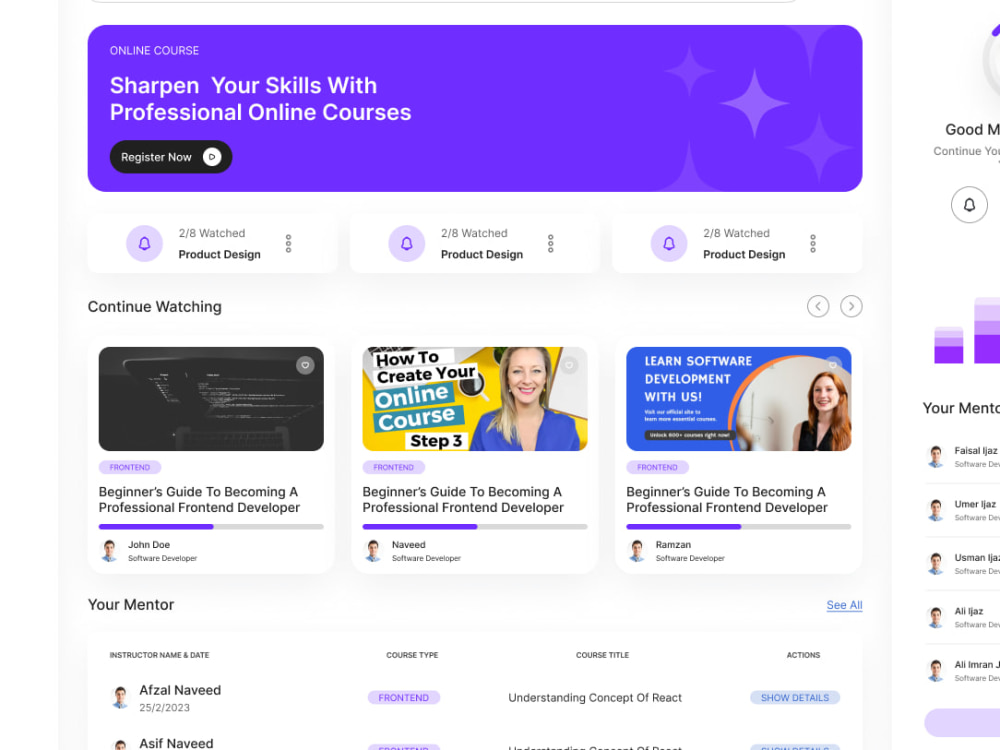Click Umer Ijaz's avatar in sidebar
The width and height of the screenshot is (1000, 750).
coord(936,510)
